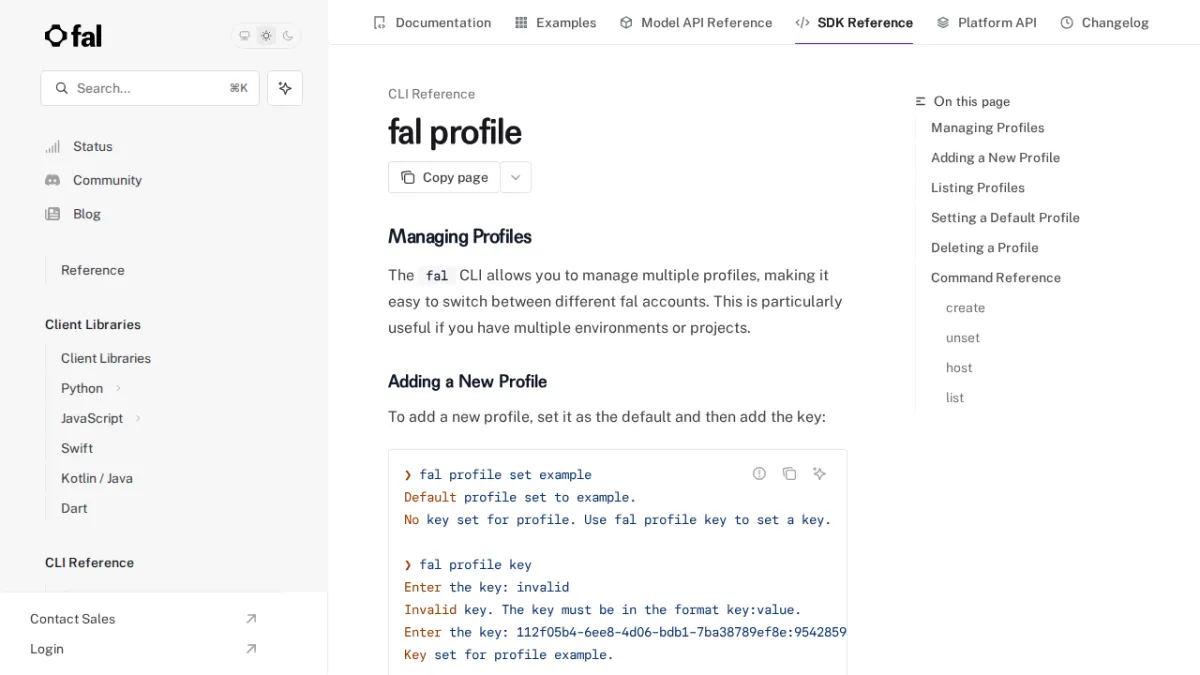Image resolution: width=1200 pixels, height=675 pixels.
Task: Open the Login link
Action: tap(47, 649)
